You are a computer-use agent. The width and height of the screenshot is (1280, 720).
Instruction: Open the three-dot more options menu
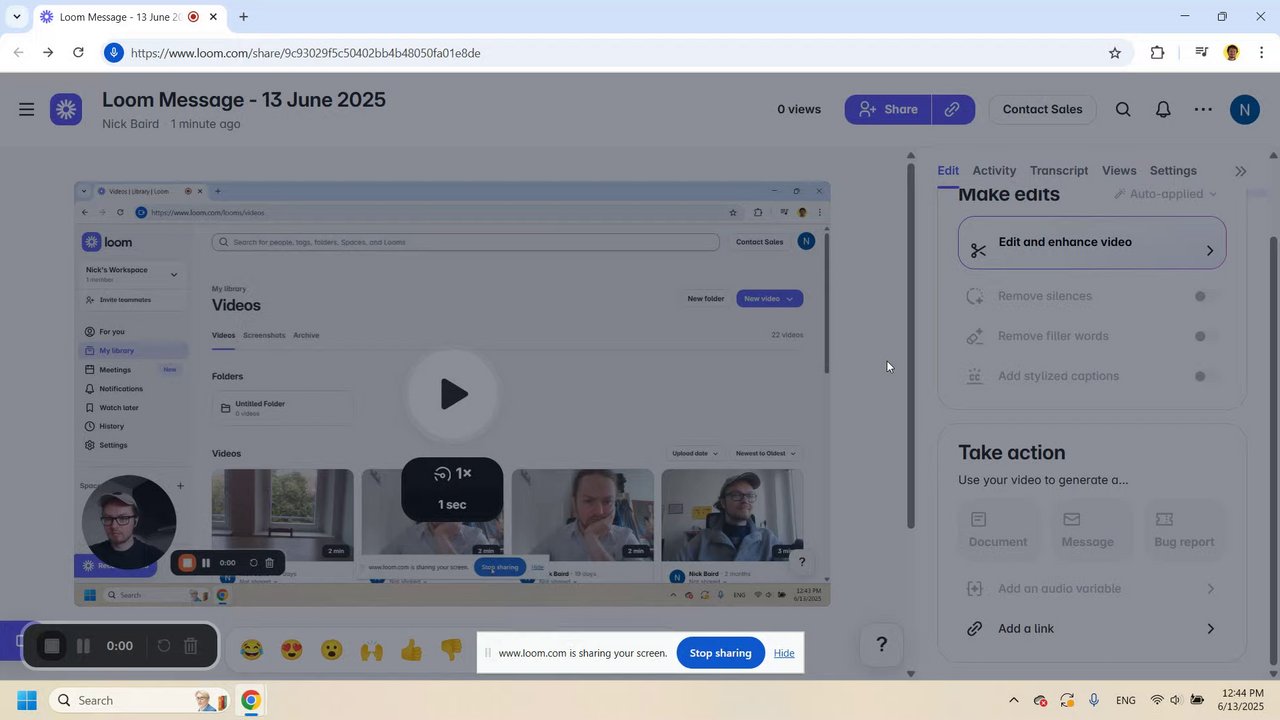pyautogui.click(x=1203, y=109)
